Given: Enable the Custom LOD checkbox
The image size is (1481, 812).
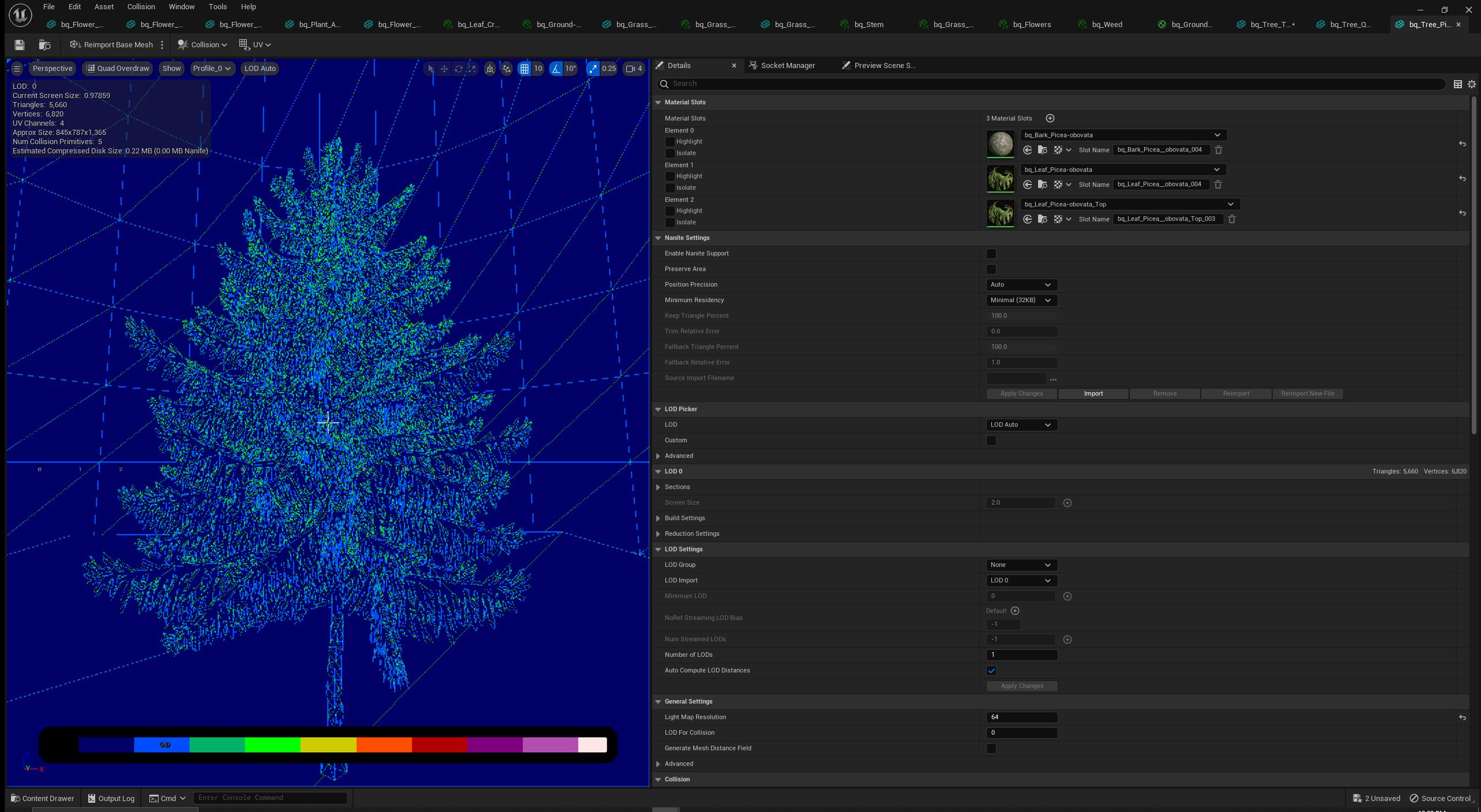Looking at the screenshot, I should tap(991, 441).
